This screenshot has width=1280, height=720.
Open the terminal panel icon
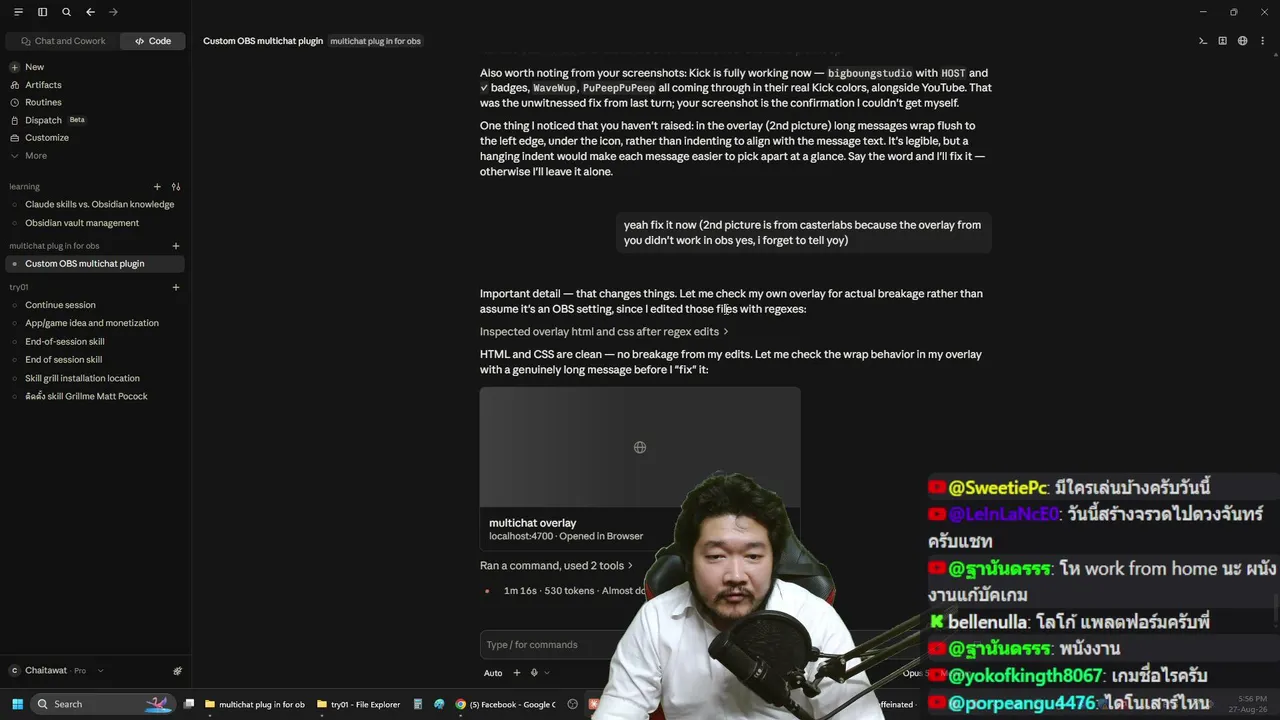point(1203,41)
